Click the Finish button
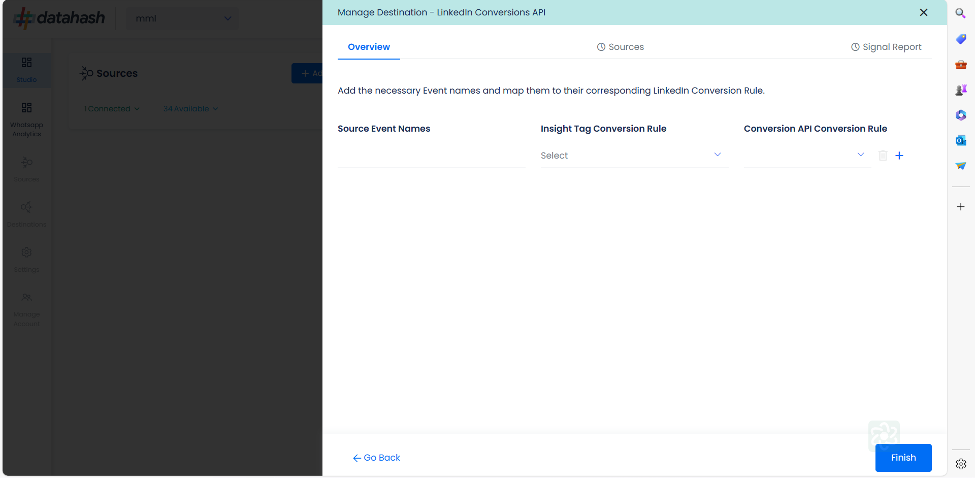 tap(903, 458)
